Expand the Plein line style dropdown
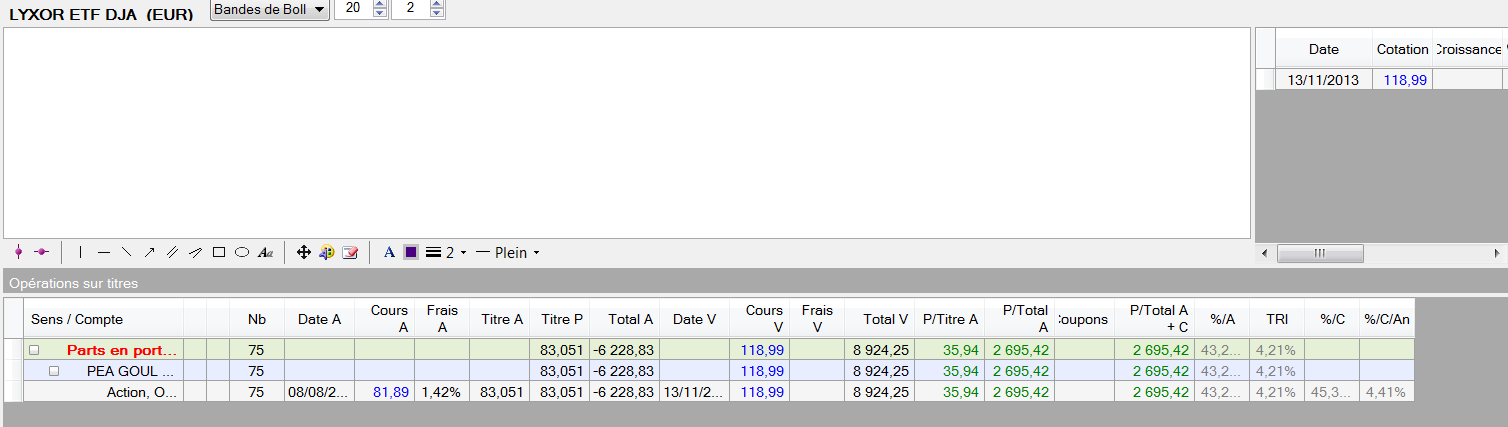This screenshot has height=427, width=1508. (x=508, y=253)
